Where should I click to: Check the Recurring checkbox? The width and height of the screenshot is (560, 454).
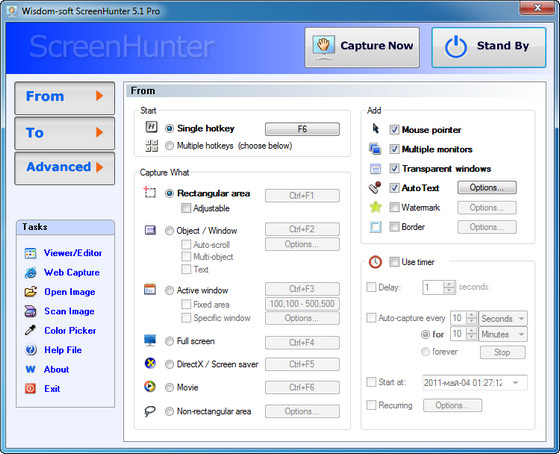pos(371,405)
